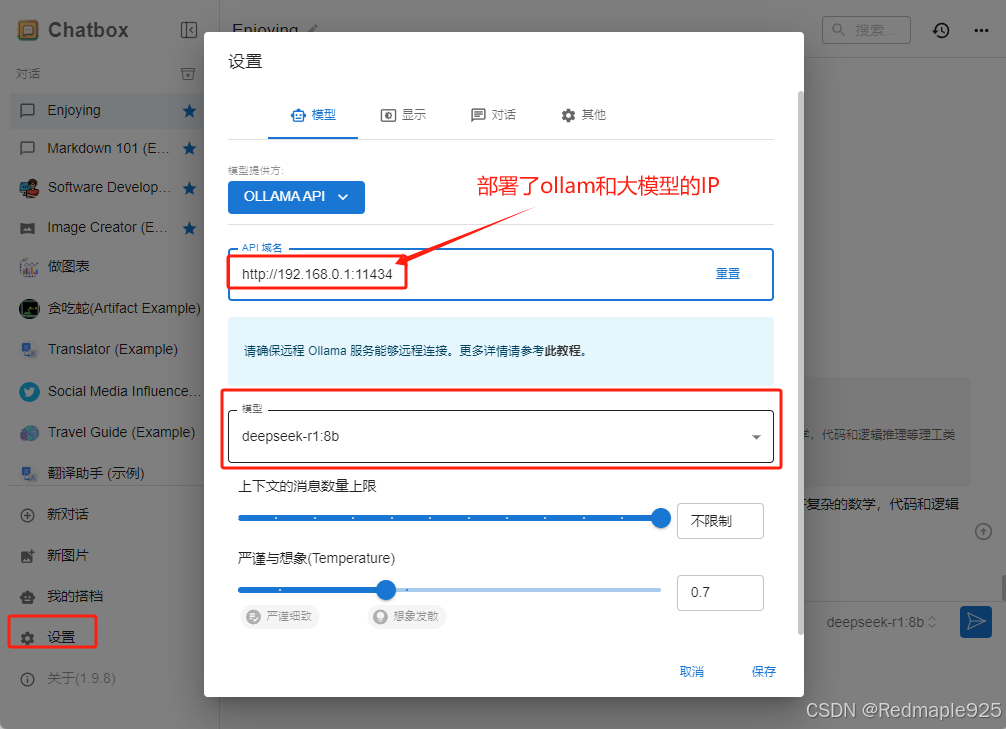Open model selector deepseek-r1:8b in chat
This screenshot has width=1006, height=729.
[x=881, y=622]
